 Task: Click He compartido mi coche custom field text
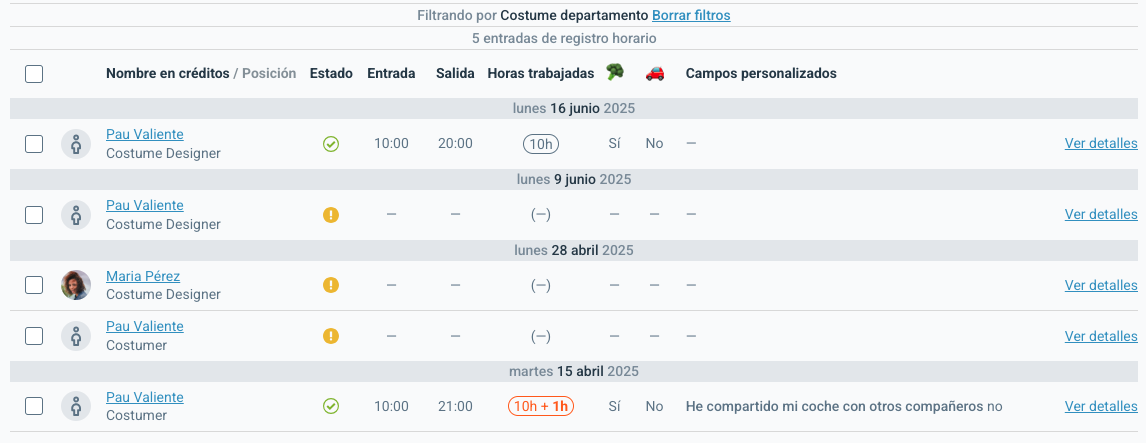click(844, 406)
